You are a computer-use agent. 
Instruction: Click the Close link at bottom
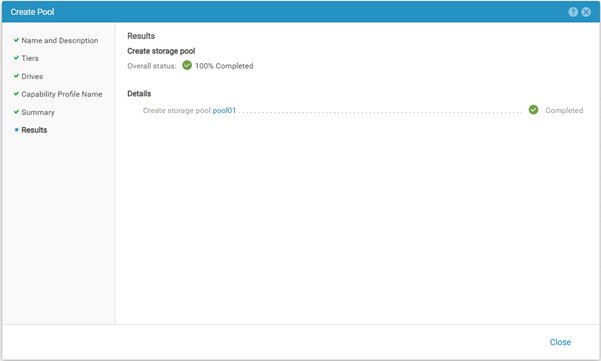(x=560, y=342)
